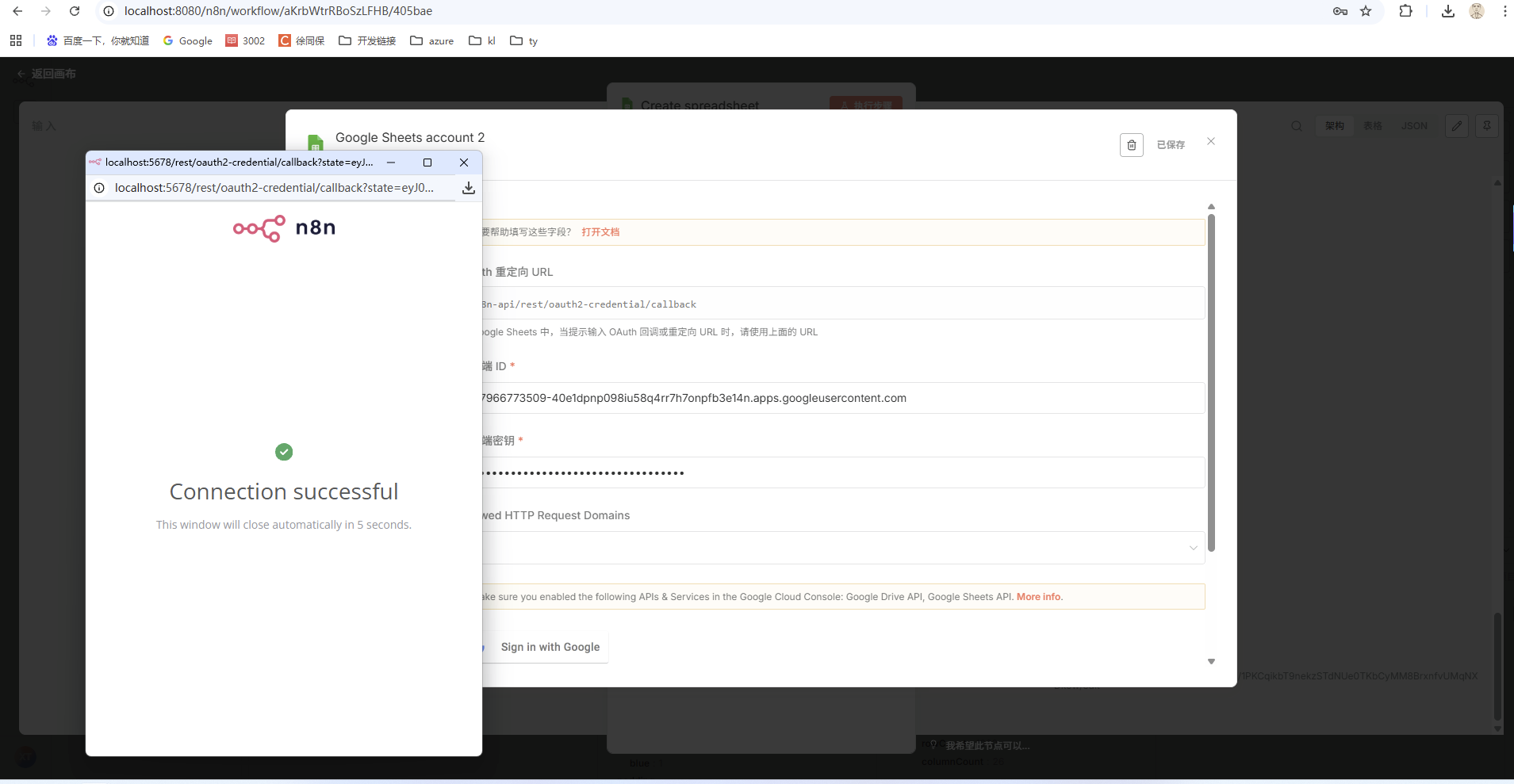The height and width of the screenshot is (784, 1514).
Task: Switch to JSON tab in output panel
Action: [1414, 126]
